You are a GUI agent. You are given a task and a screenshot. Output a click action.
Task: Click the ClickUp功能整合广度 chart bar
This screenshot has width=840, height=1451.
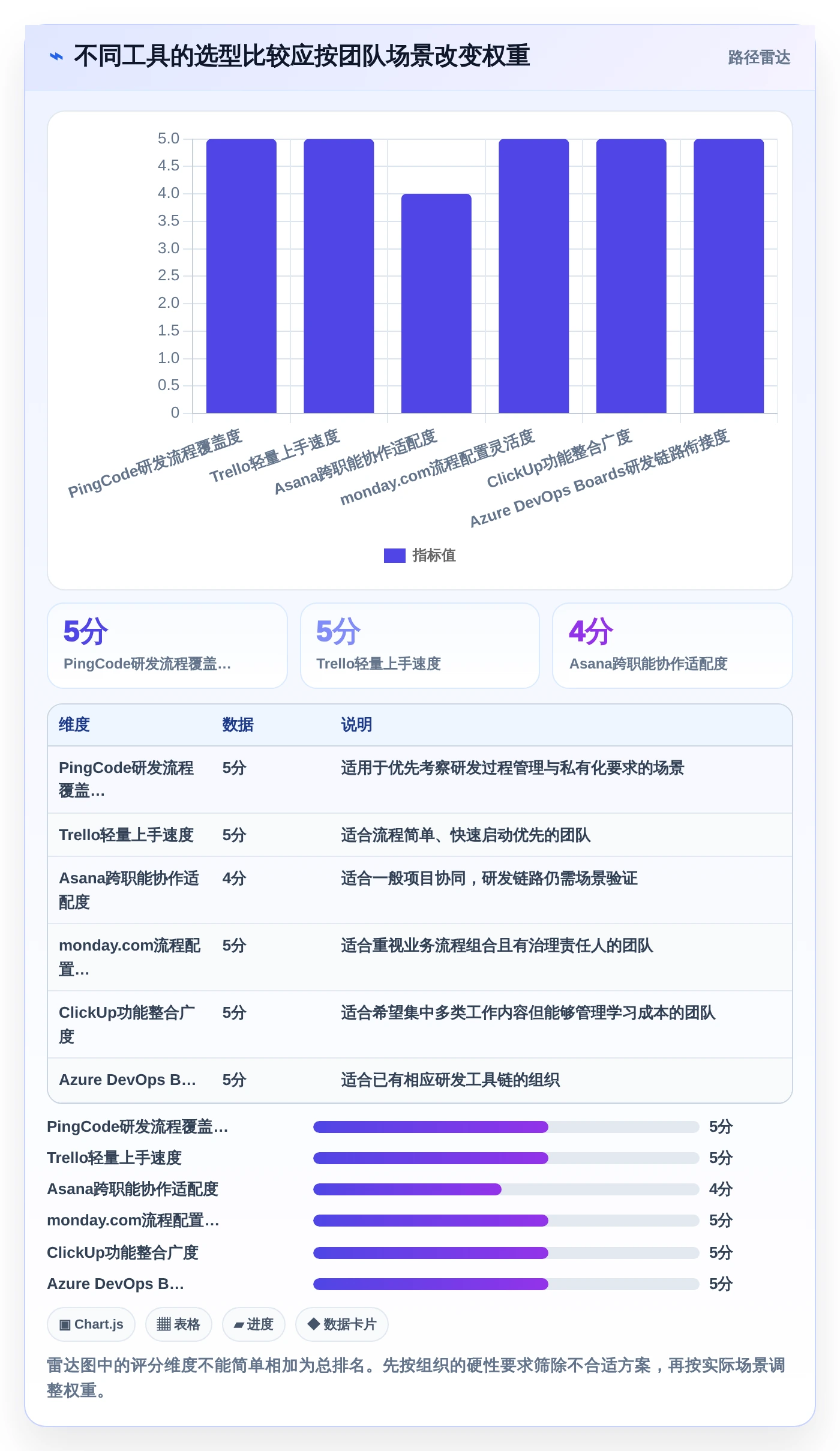[x=631, y=276]
